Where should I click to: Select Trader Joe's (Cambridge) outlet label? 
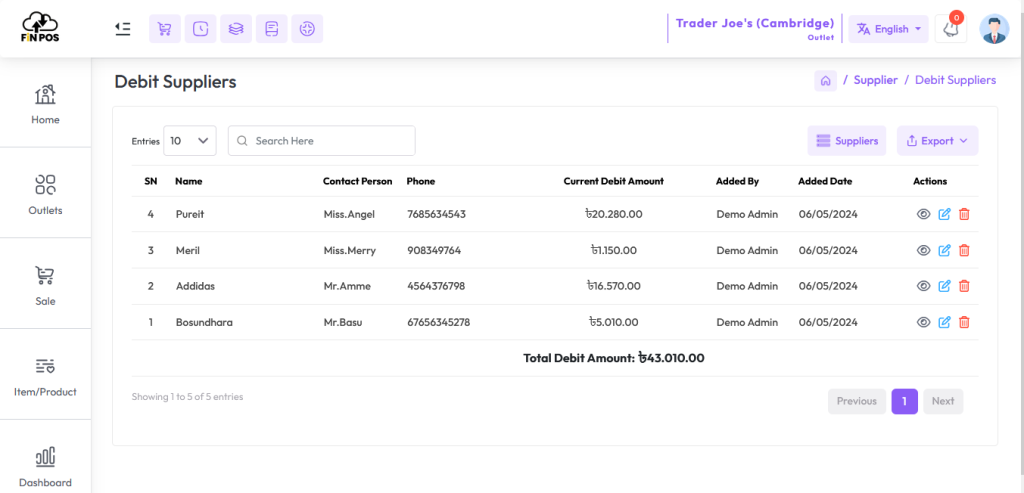click(x=755, y=23)
